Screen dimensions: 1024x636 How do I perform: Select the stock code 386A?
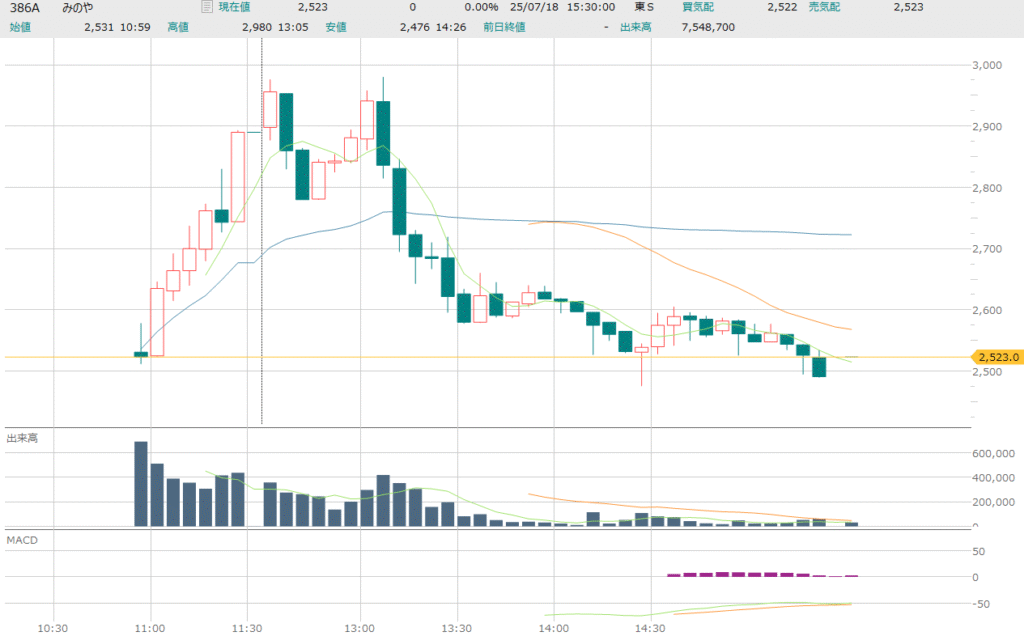[25, 8]
